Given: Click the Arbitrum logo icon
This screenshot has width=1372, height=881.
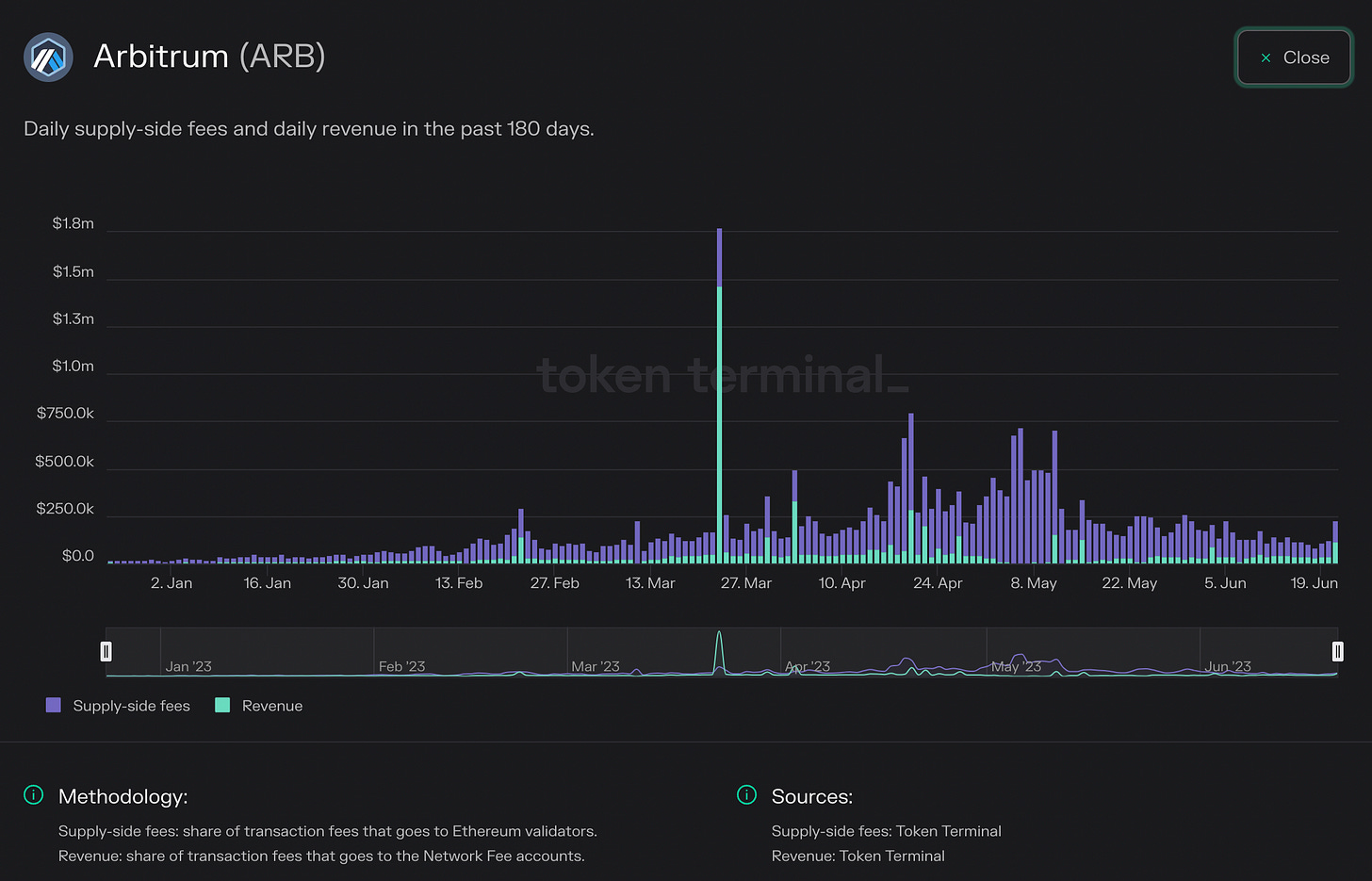Looking at the screenshot, I should (48, 57).
